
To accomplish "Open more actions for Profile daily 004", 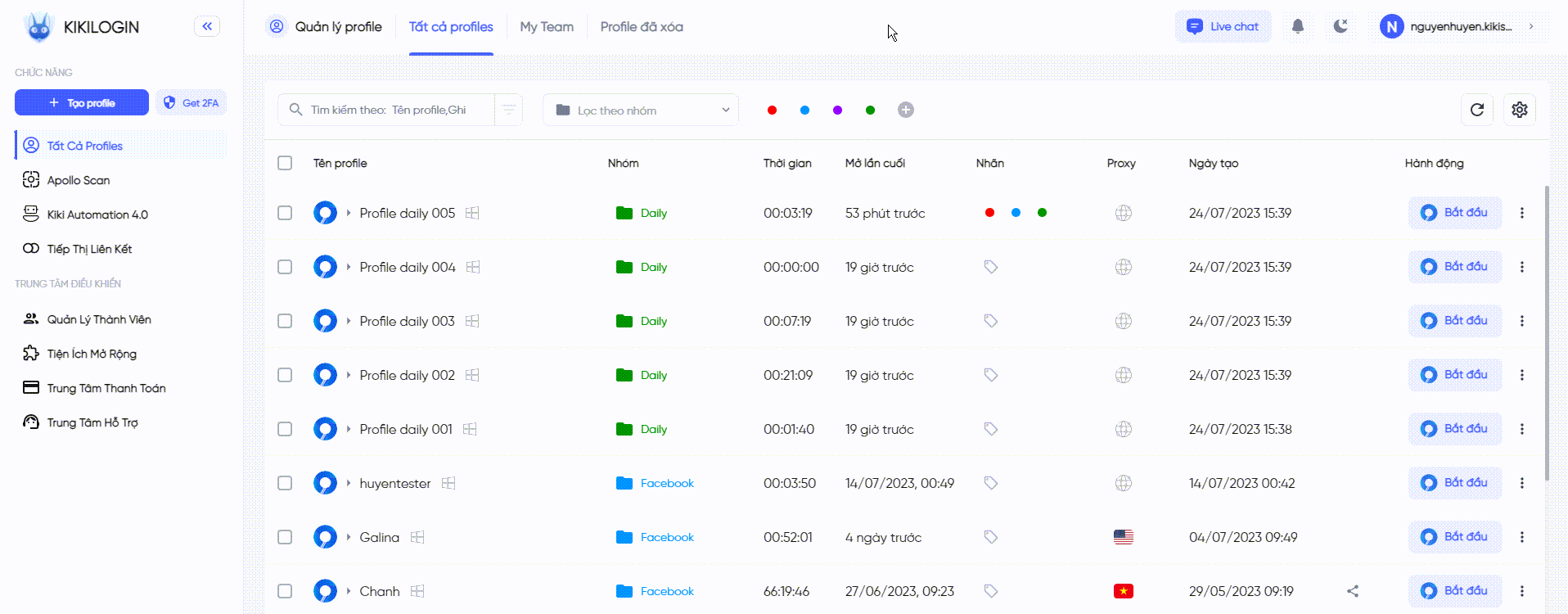I will click(x=1521, y=267).
